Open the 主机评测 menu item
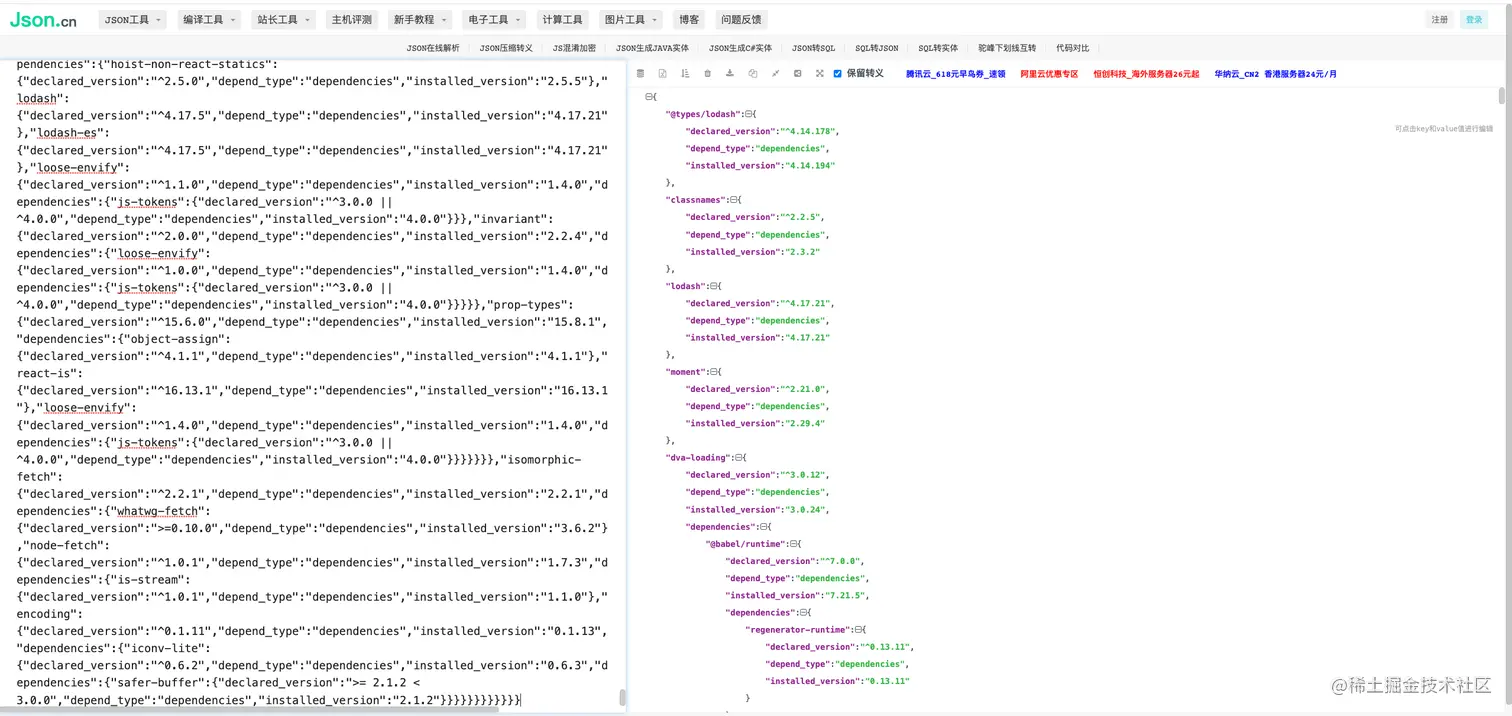The width and height of the screenshot is (1512, 716). 351,19
